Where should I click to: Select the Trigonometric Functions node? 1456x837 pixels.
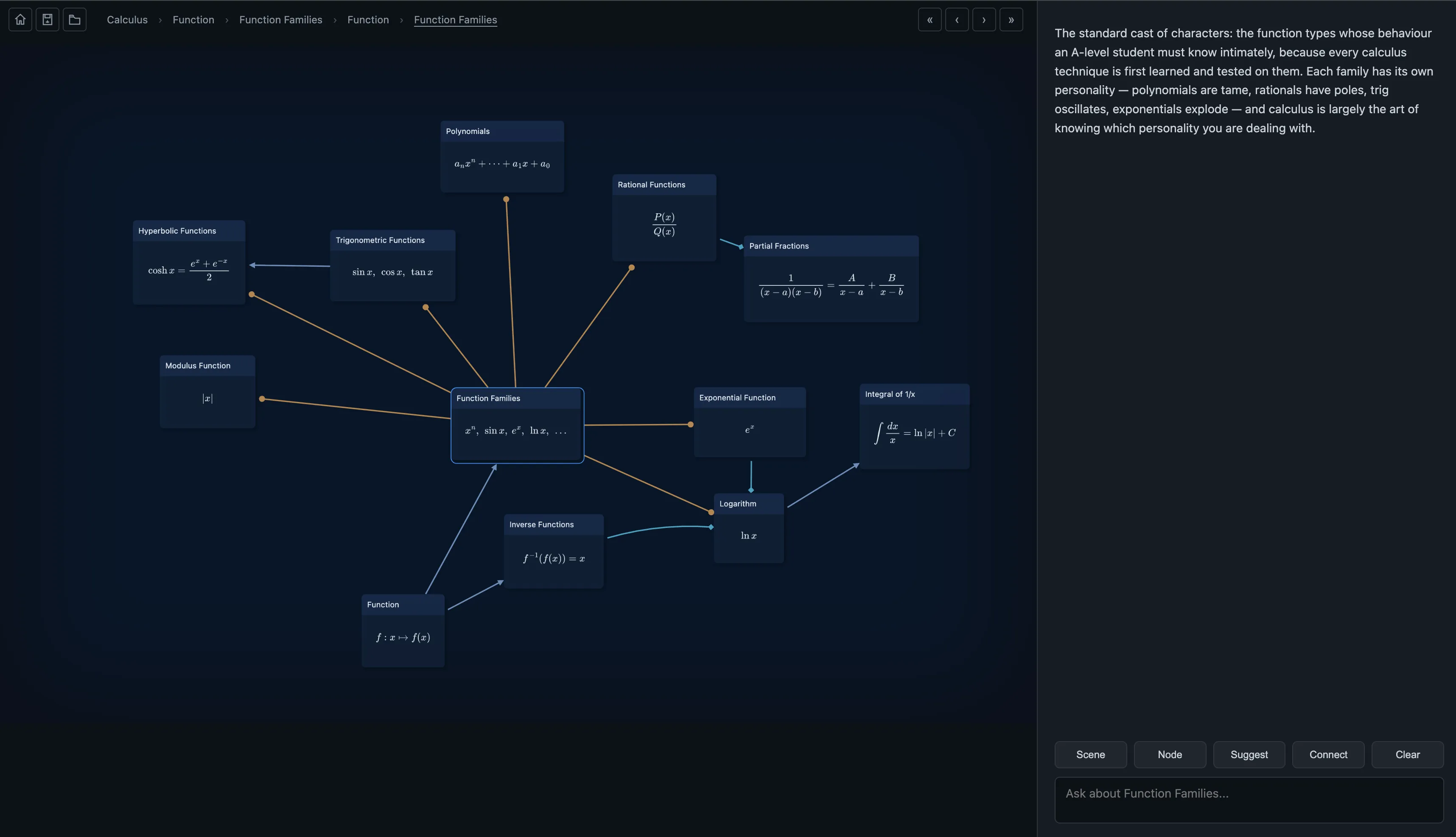[392, 265]
